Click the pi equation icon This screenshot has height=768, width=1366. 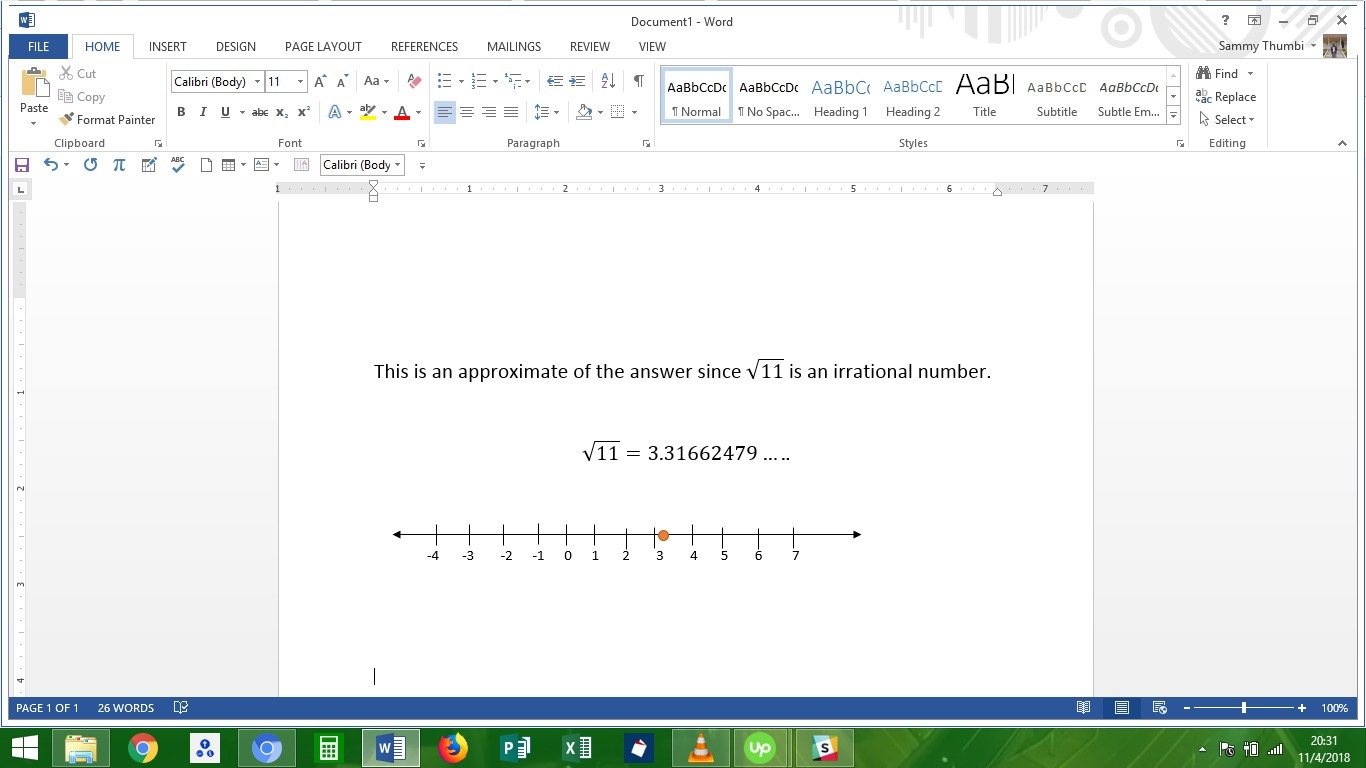pyautogui.click(x=119, y=165)
